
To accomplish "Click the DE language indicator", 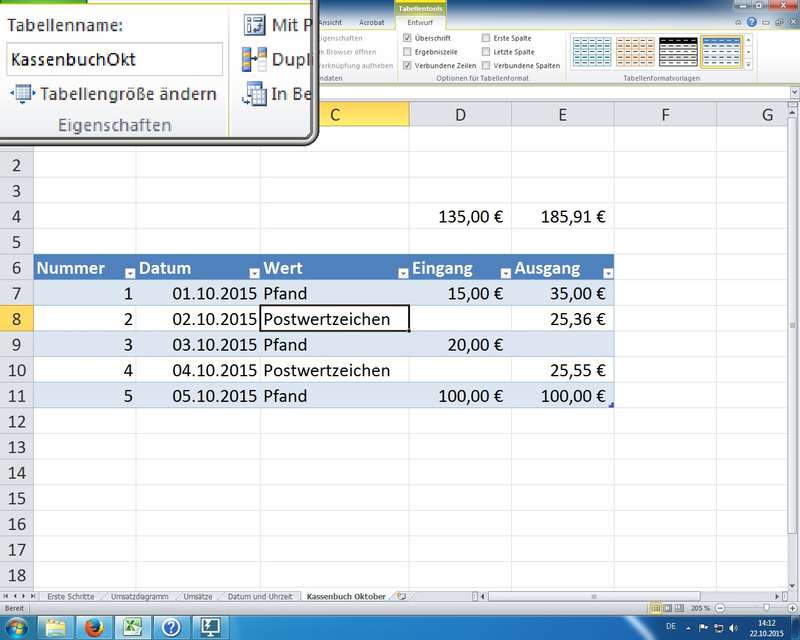I will 671,626.
